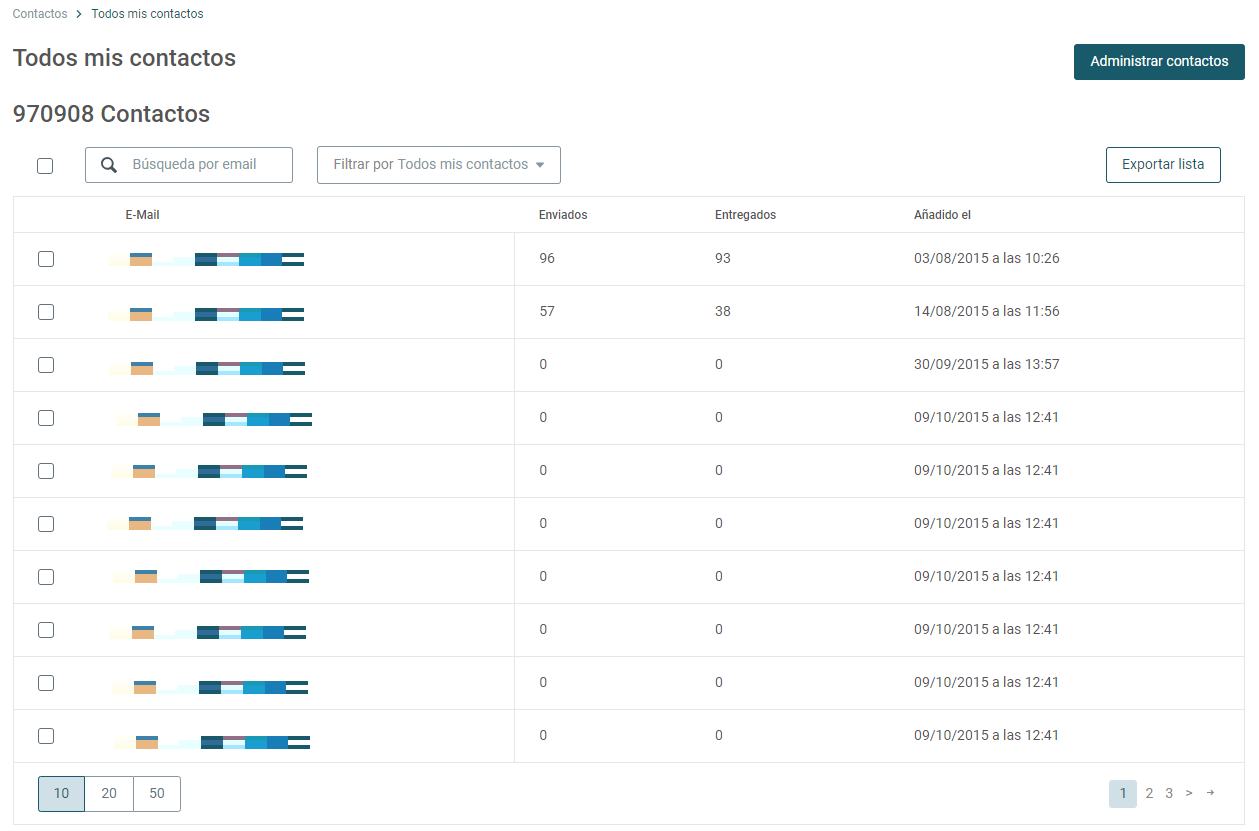Click the Todos mis contactos page title
Viewport: 1259px width, 831px height.
(124, 58)
